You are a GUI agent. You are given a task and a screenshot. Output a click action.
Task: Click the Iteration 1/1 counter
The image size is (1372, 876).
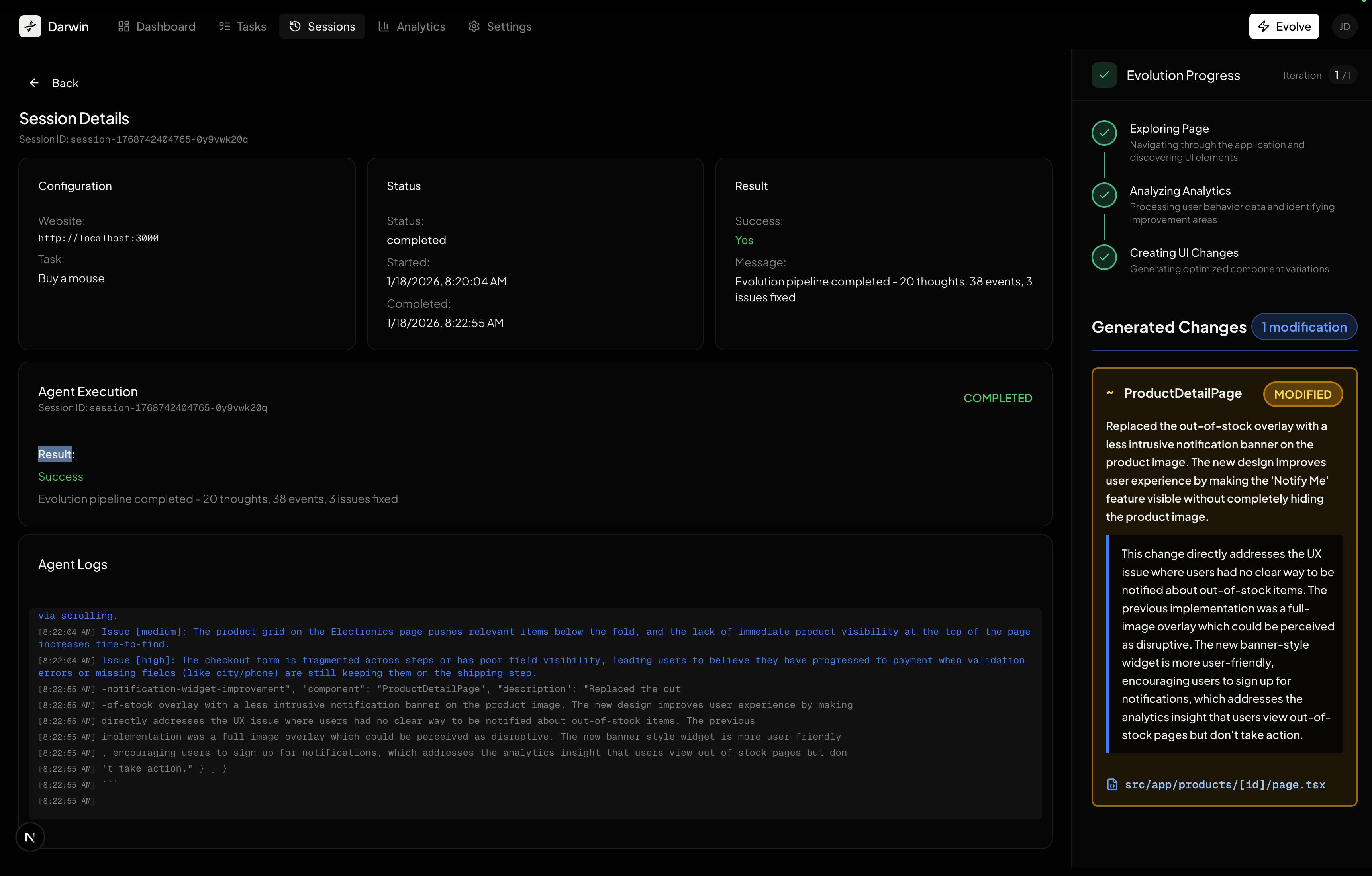pyautogui.click(x=1342, y=75)
